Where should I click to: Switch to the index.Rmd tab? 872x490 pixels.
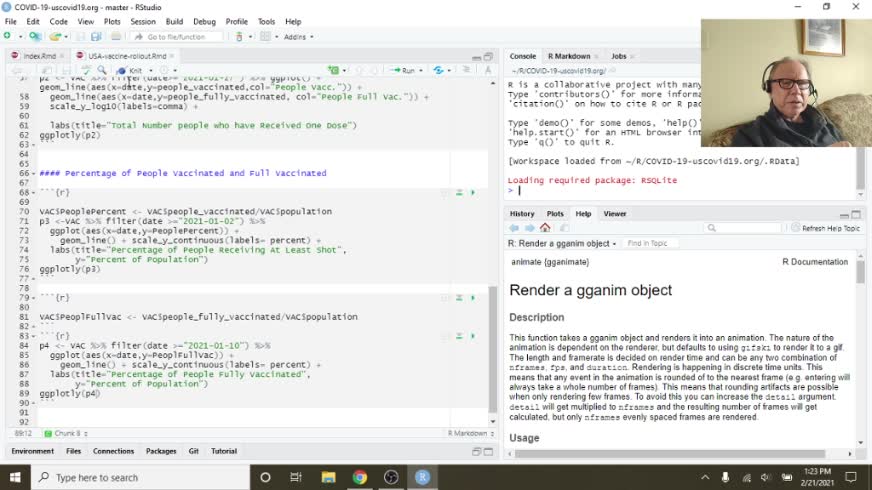pyautogui.click(x=39, y=56)
